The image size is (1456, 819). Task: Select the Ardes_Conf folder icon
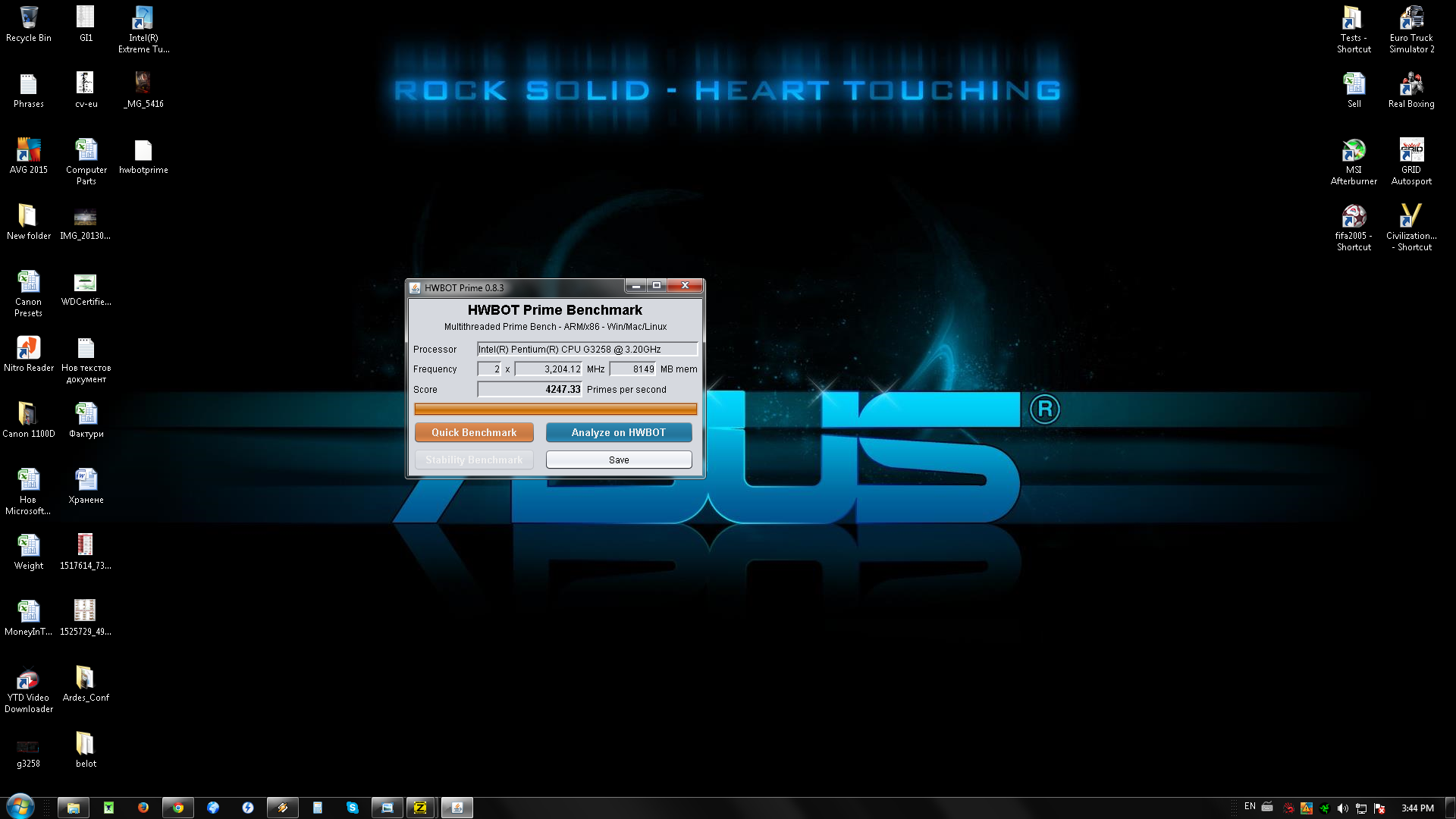tap(86, 684)
